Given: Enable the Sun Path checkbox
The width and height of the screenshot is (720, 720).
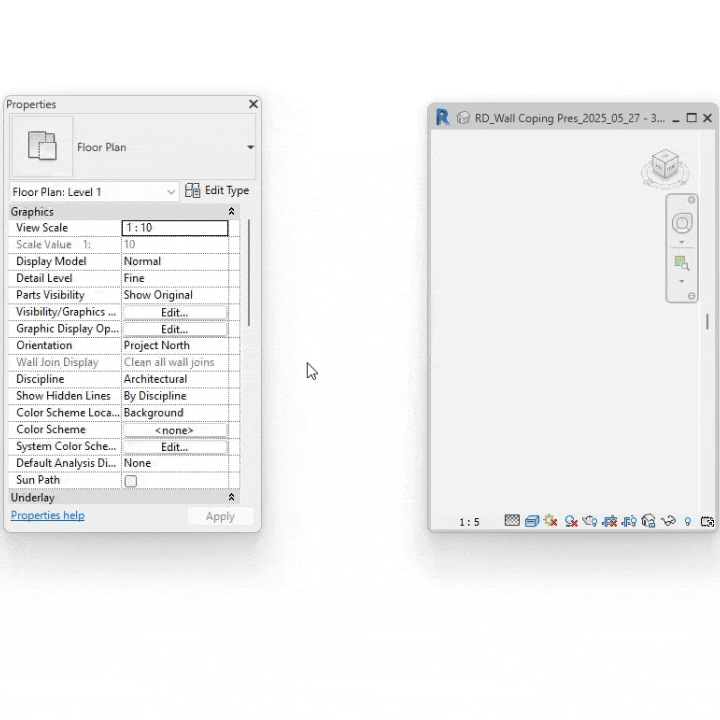Looking at the screenshot, I should coord(130,481).
